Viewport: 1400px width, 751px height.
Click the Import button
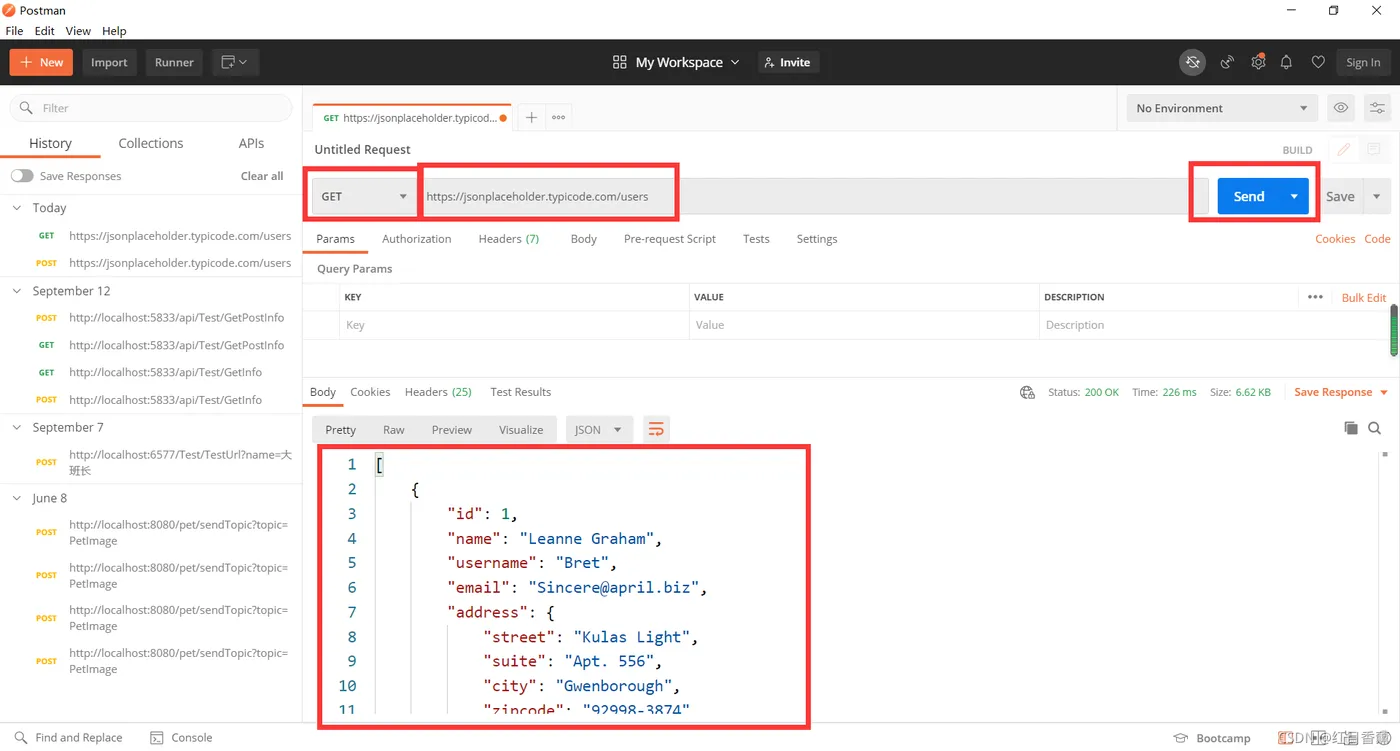point(109,62)
